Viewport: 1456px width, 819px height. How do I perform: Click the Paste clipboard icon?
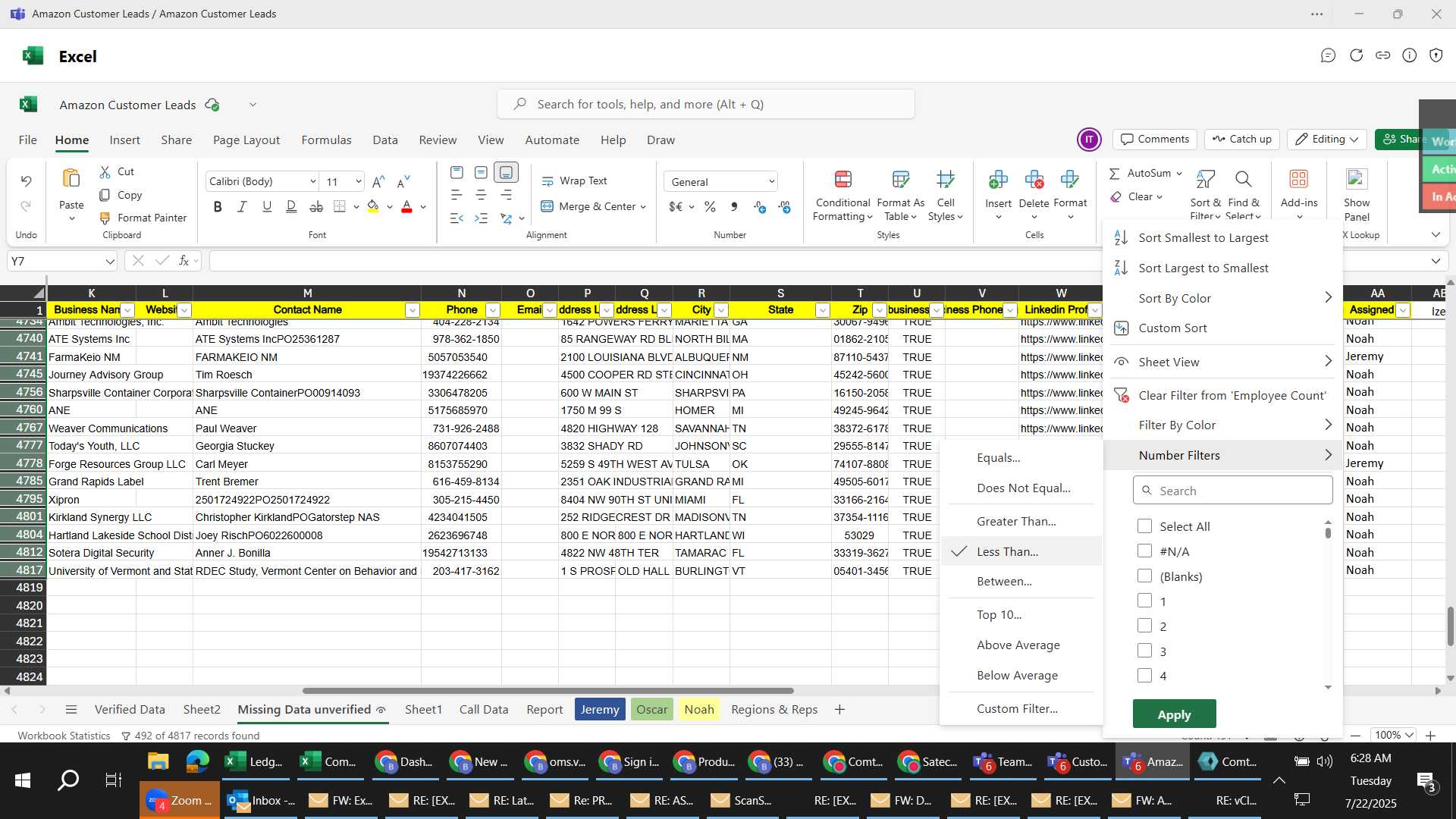pyautogui.click(x=71, y=179)
